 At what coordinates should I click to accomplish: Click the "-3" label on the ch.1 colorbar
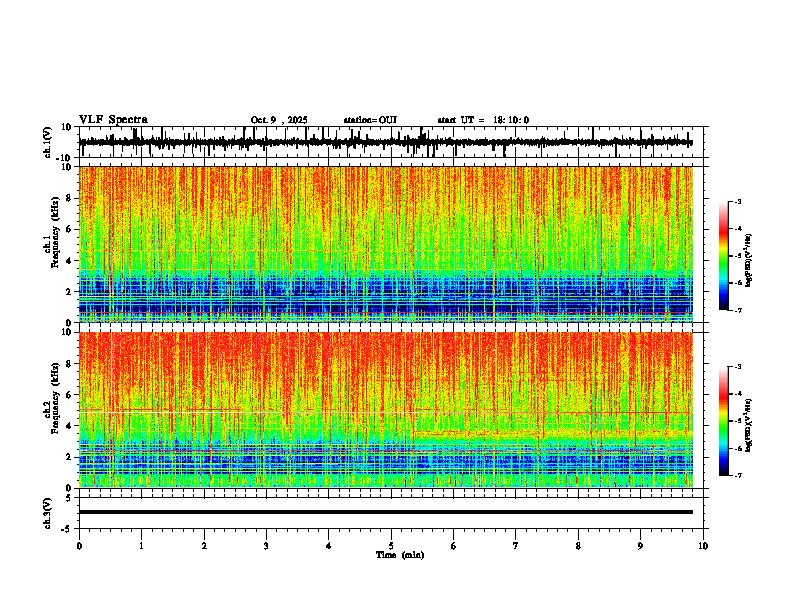[737, 202]
